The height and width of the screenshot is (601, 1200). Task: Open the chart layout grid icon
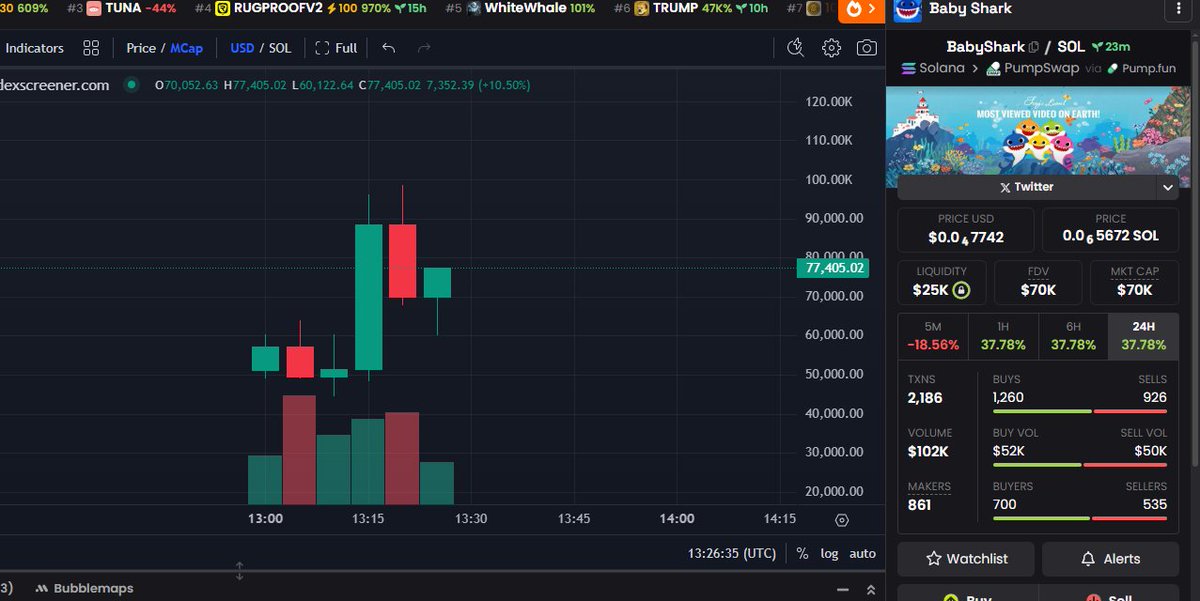pyautogui.click(x=91, y=48)
